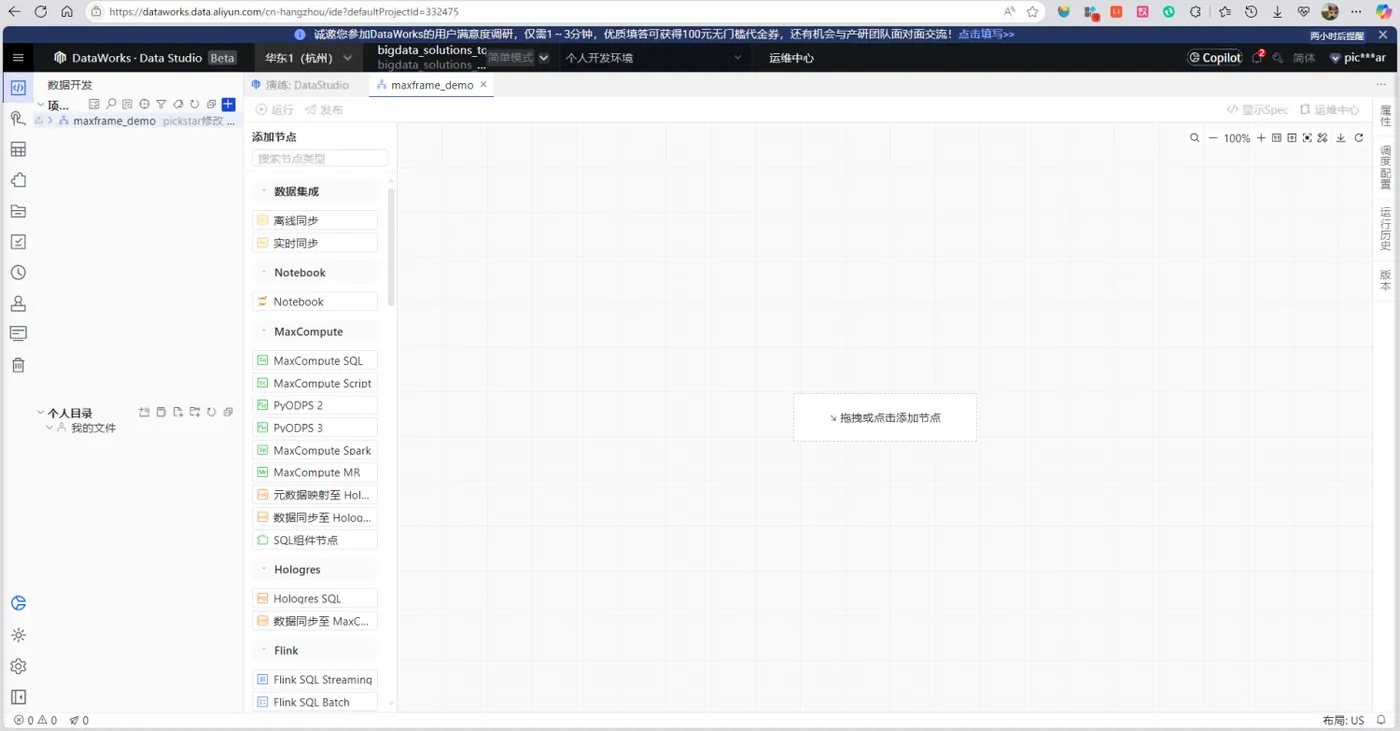The width and height of the screenshot is (1400, 731).
Task: Click the 拖拽或点击添加节点 placeholder
Action: click(885, 417)
